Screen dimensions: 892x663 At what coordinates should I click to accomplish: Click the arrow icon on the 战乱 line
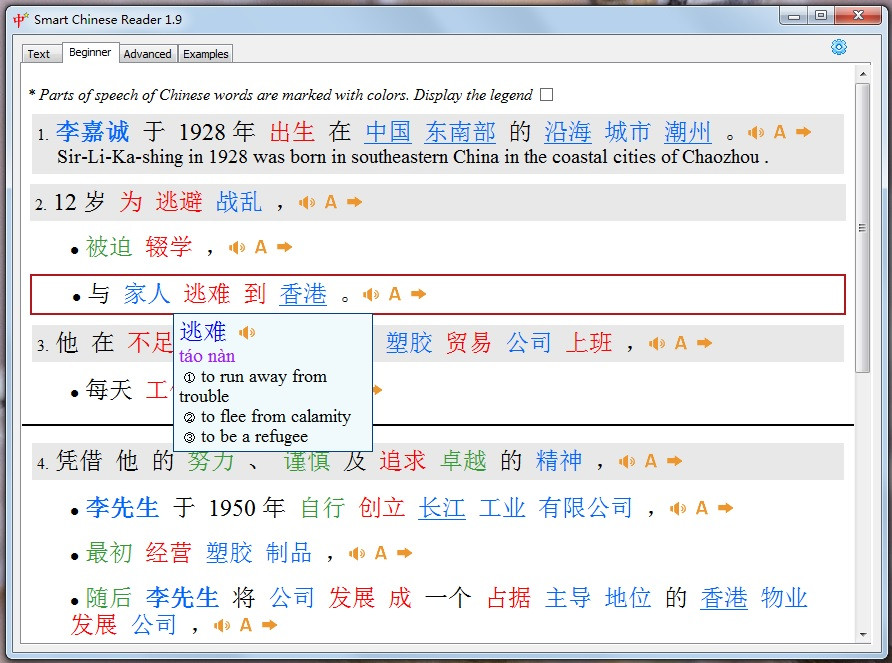[354, 202]
